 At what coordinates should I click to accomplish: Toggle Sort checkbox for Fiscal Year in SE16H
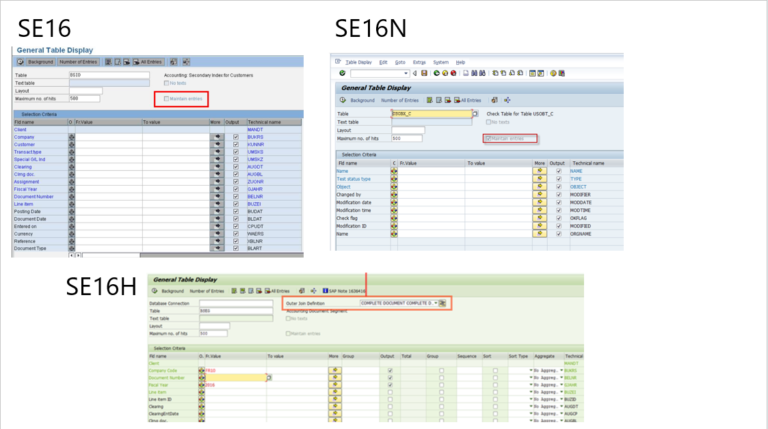coord(495,385)
